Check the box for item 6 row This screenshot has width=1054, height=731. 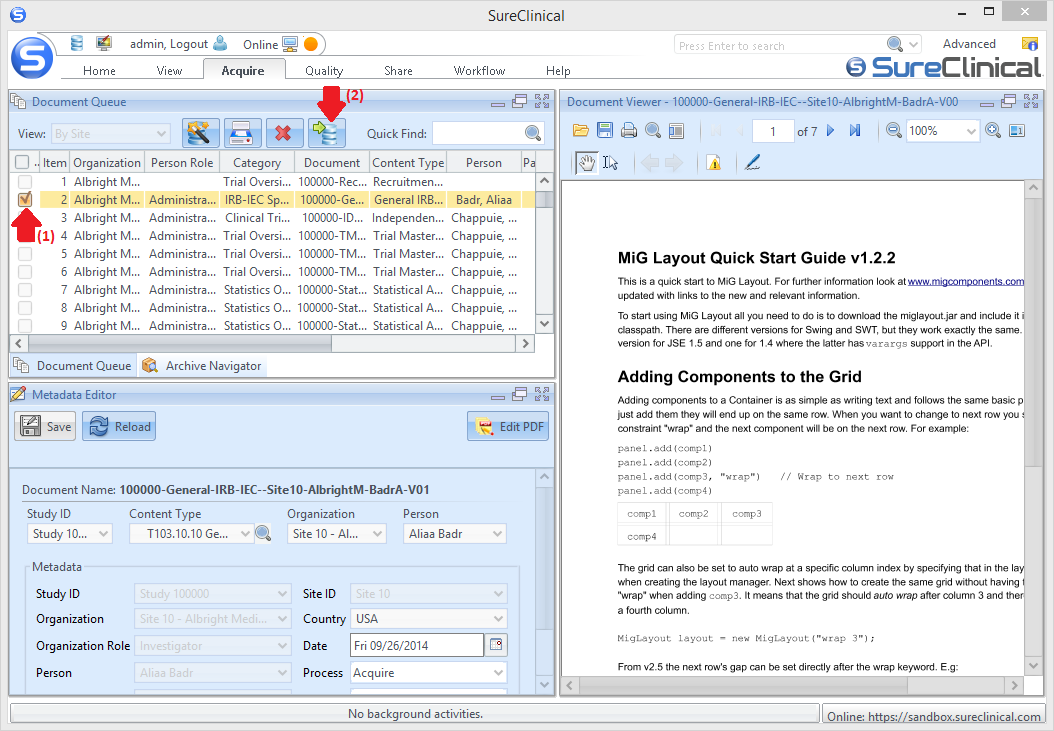(x=25, y=272)
